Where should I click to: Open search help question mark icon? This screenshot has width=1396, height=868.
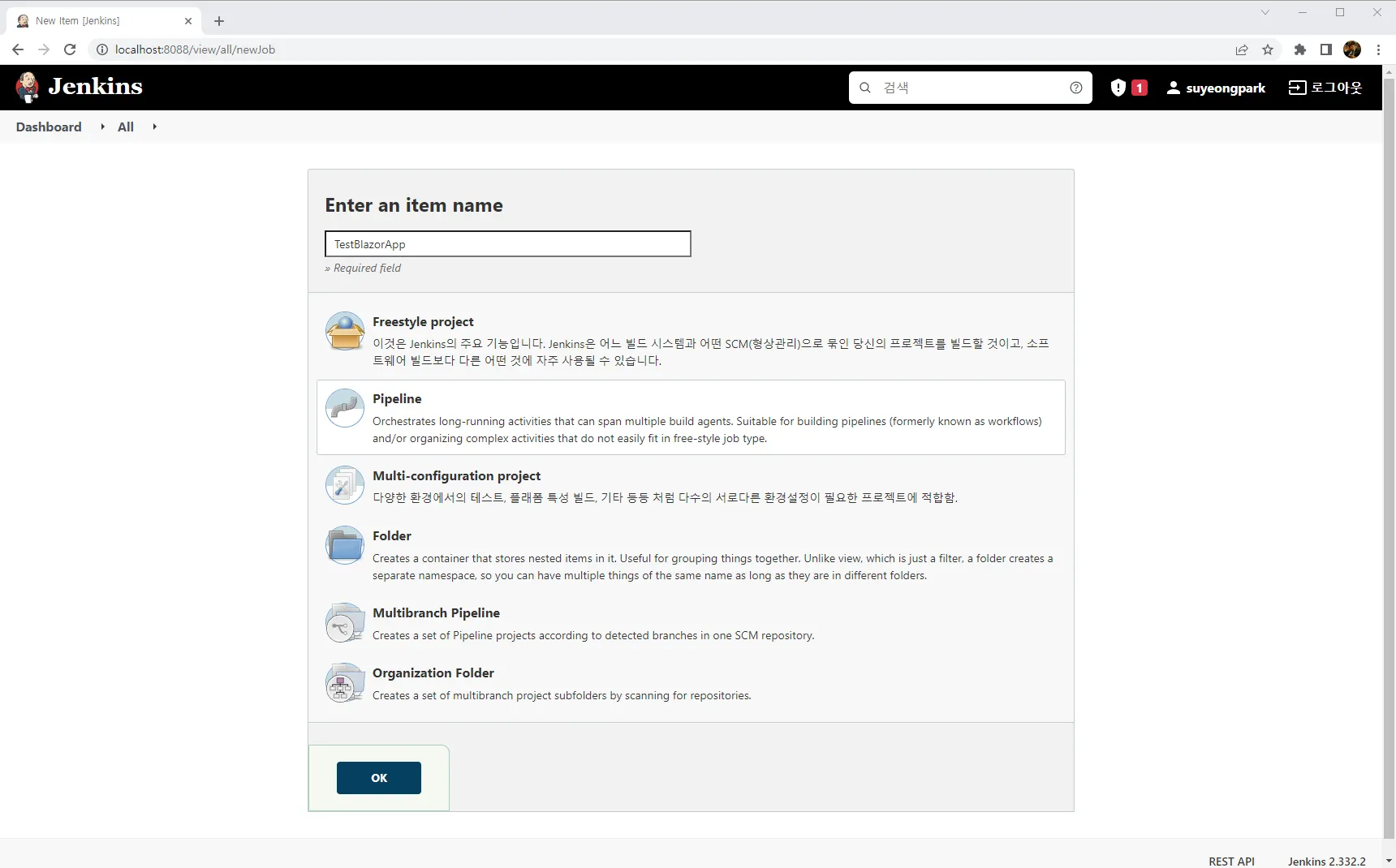pos(1076,88)
